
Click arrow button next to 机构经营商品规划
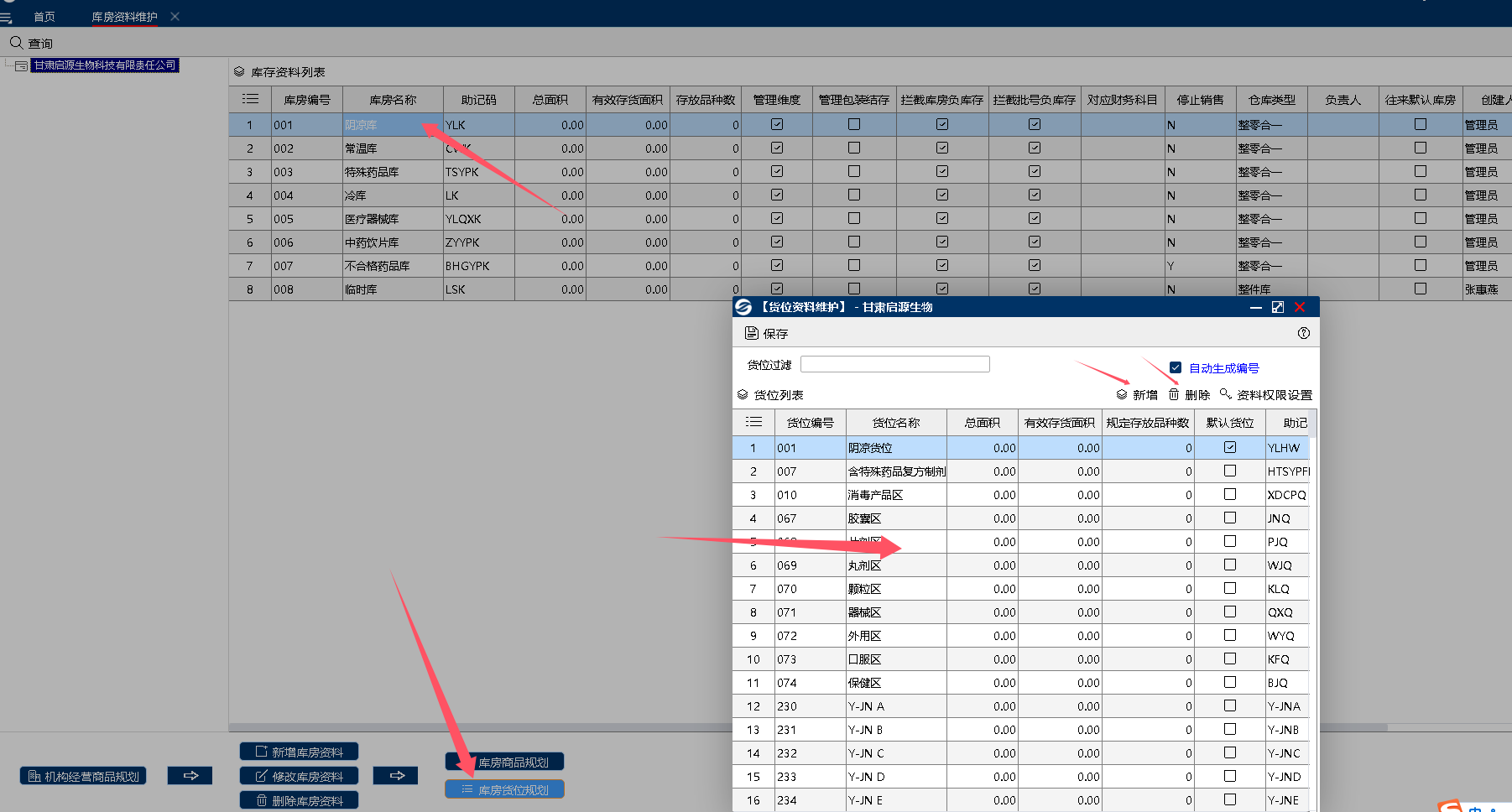[190, 776]
